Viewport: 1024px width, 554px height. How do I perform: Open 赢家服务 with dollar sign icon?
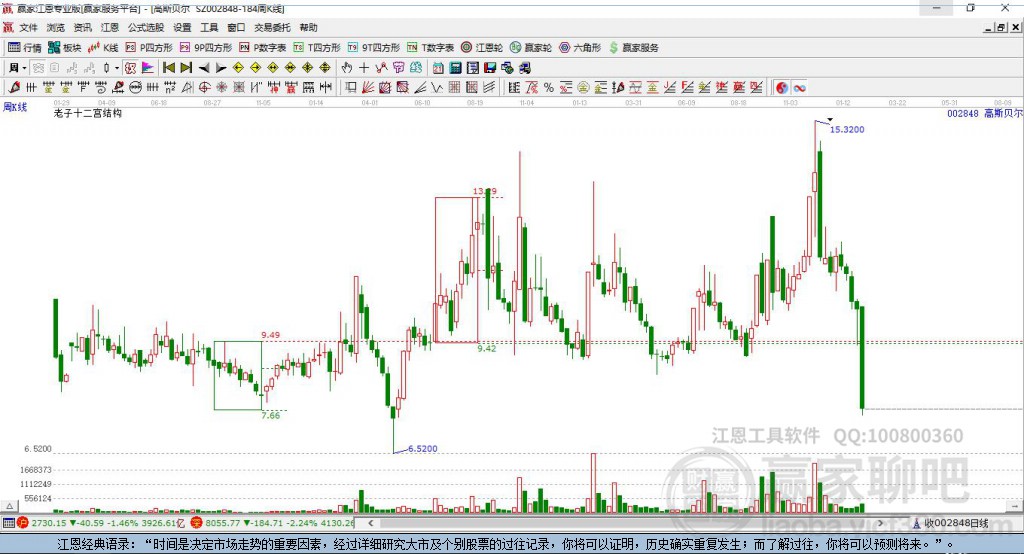point(633,48)
